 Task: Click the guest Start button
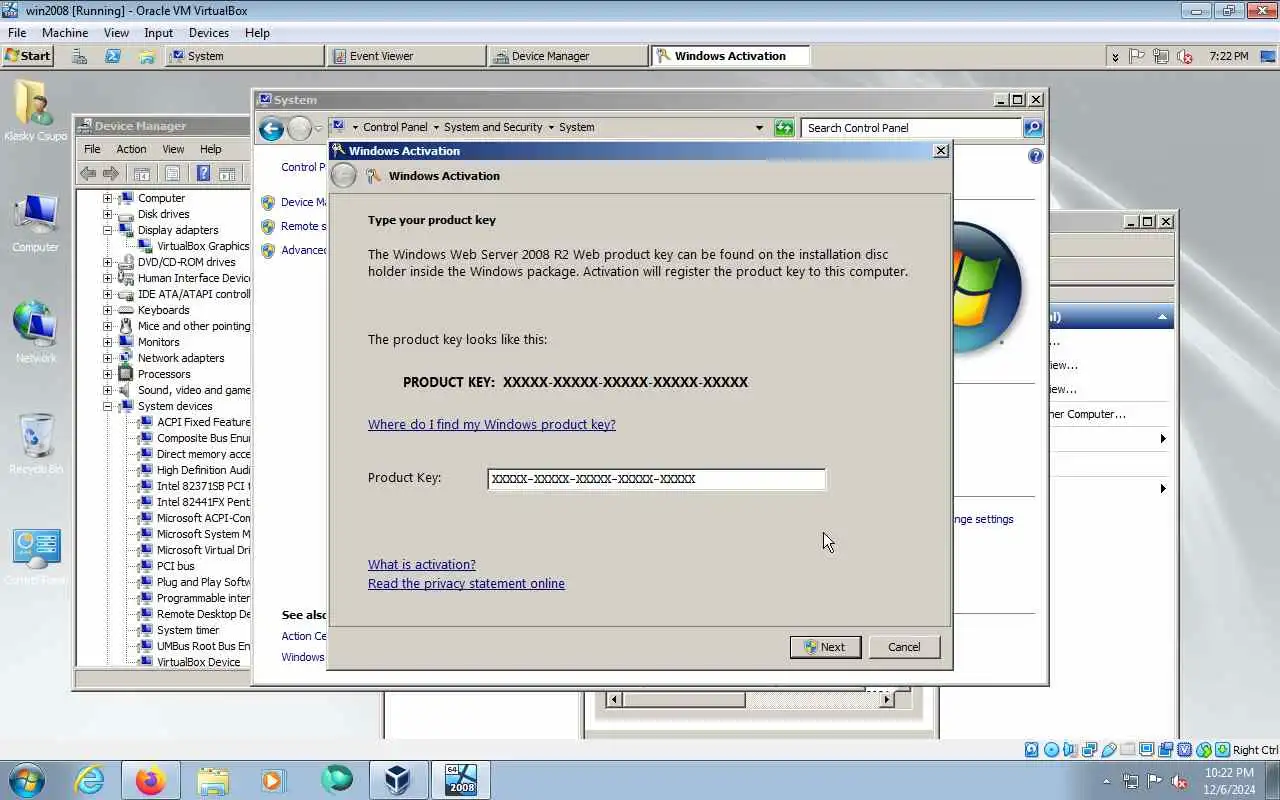28,56
